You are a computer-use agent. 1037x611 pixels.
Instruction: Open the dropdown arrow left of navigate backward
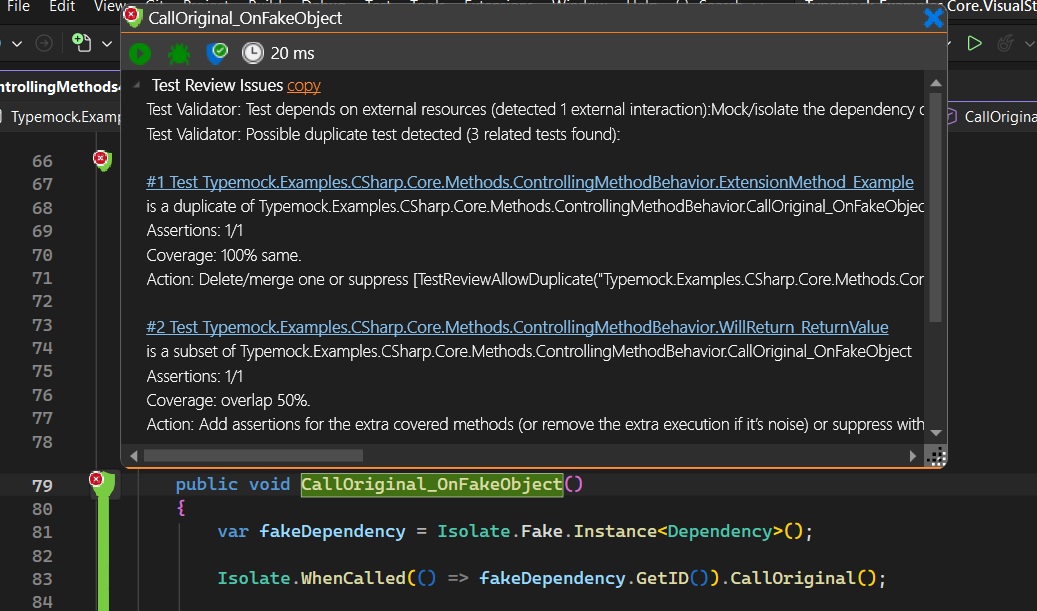(x=17, y=44)
